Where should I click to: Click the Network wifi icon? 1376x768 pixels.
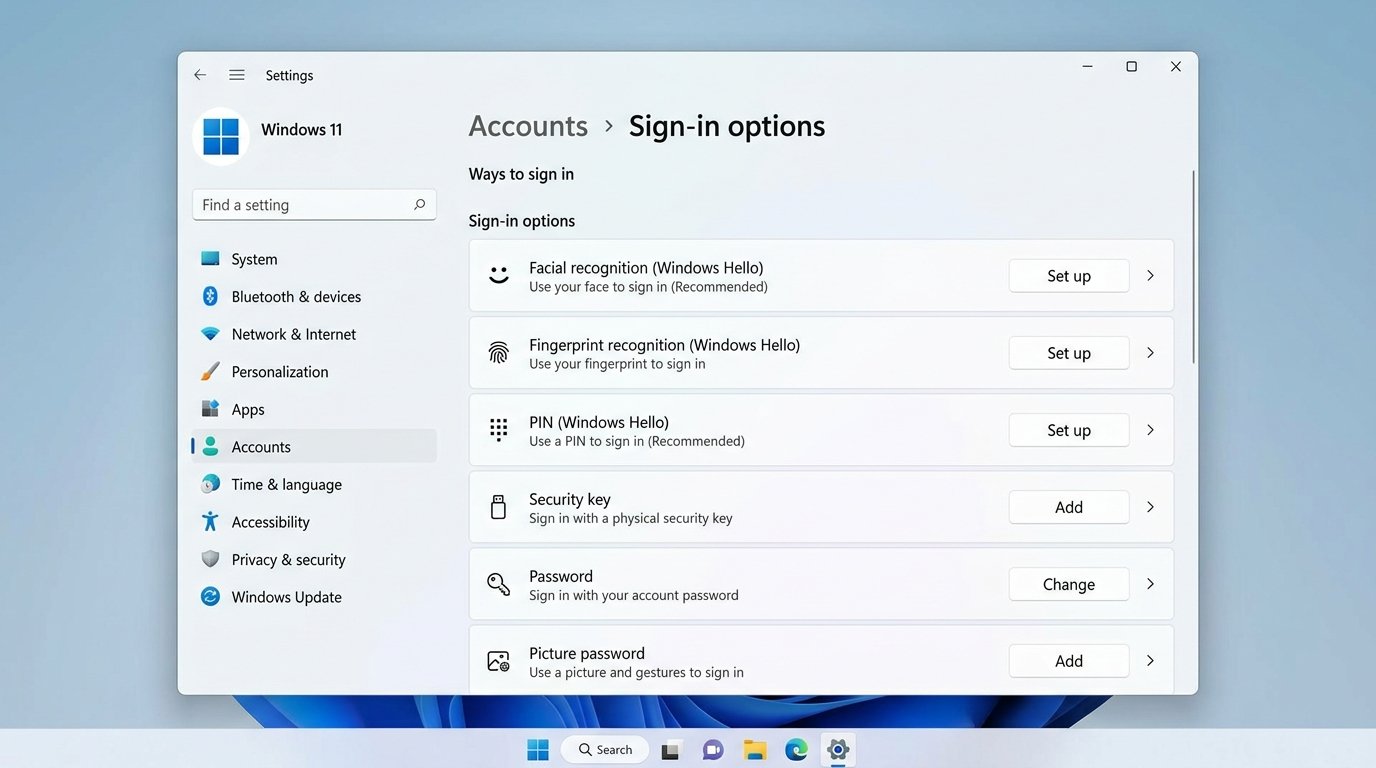210,334
